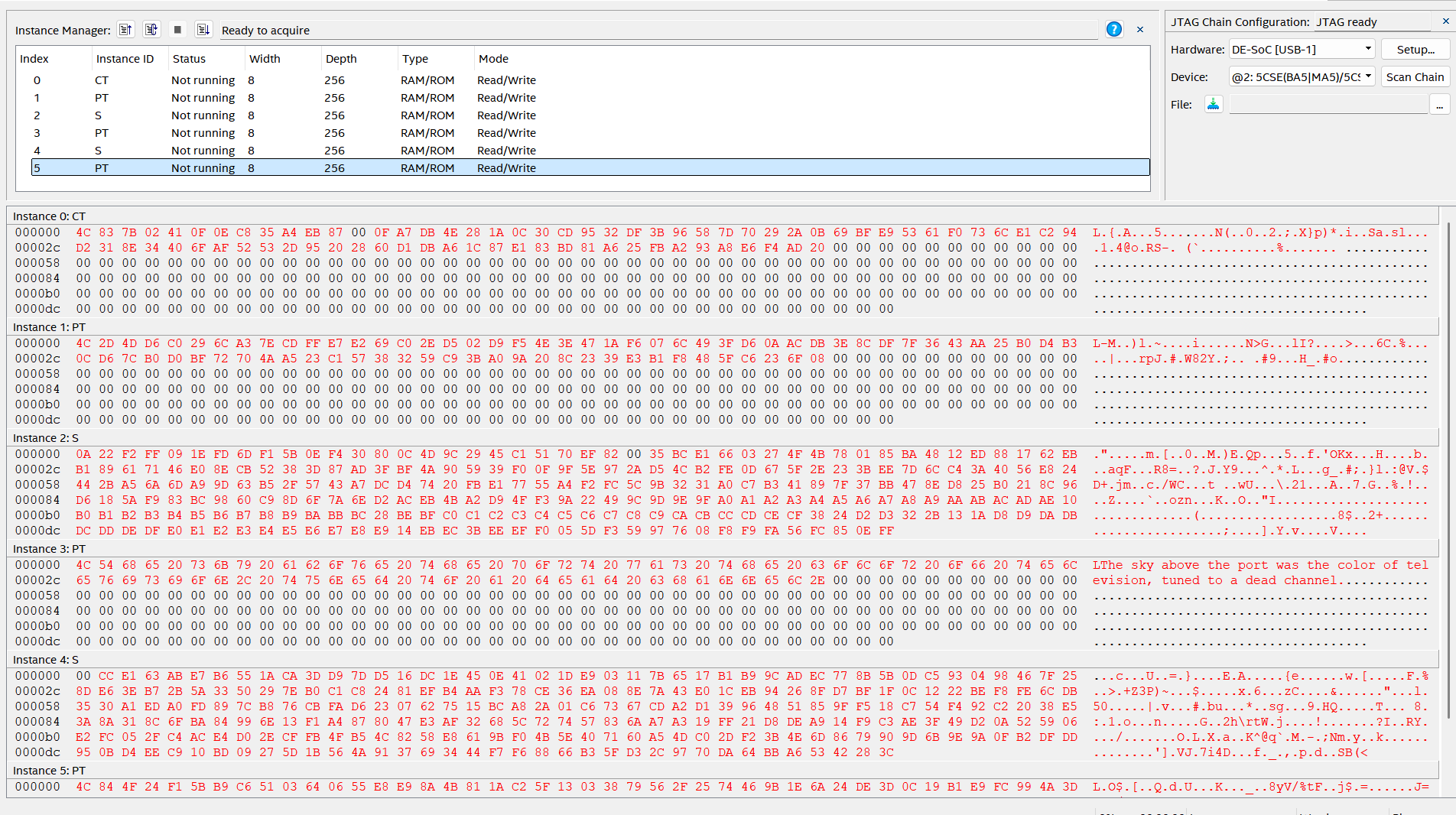The width and height of the screenshot is (1456, 815).
Task: Click the browse ellipsis next to File field
Action: point(1441,104)
